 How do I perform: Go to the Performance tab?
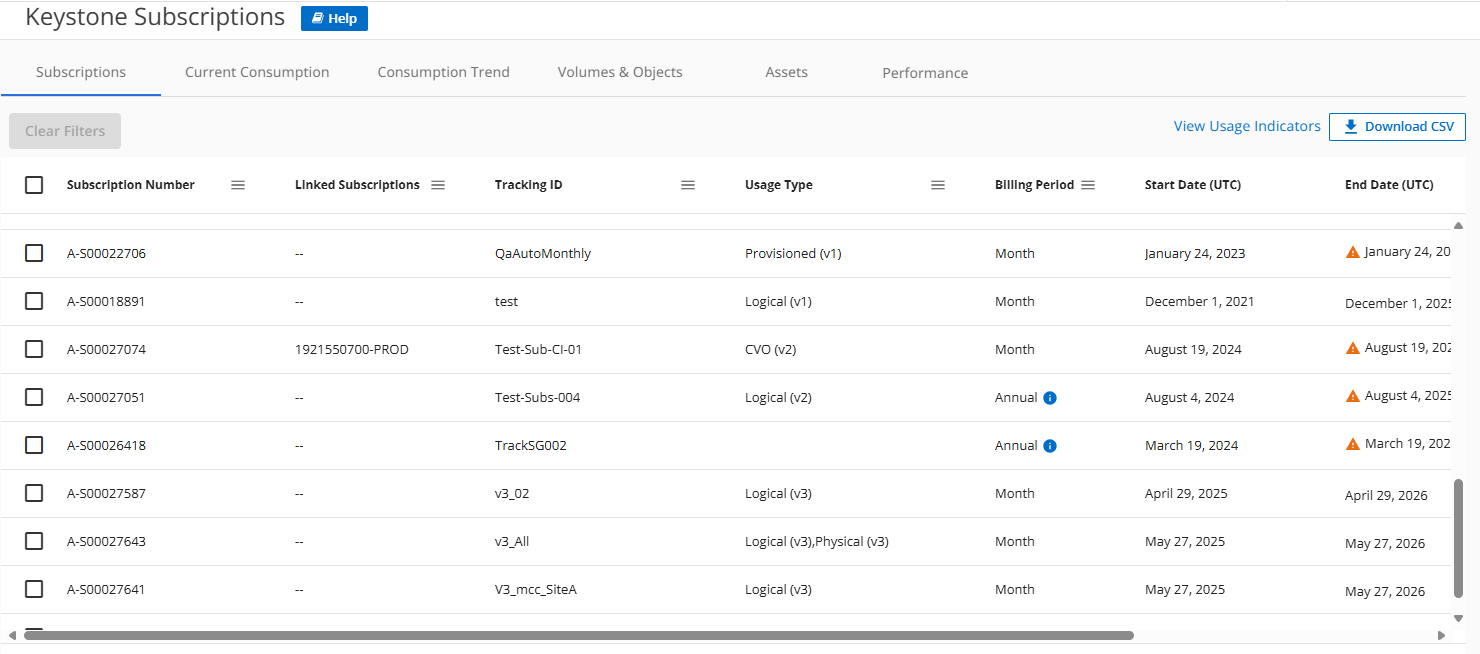pos(925,73)
